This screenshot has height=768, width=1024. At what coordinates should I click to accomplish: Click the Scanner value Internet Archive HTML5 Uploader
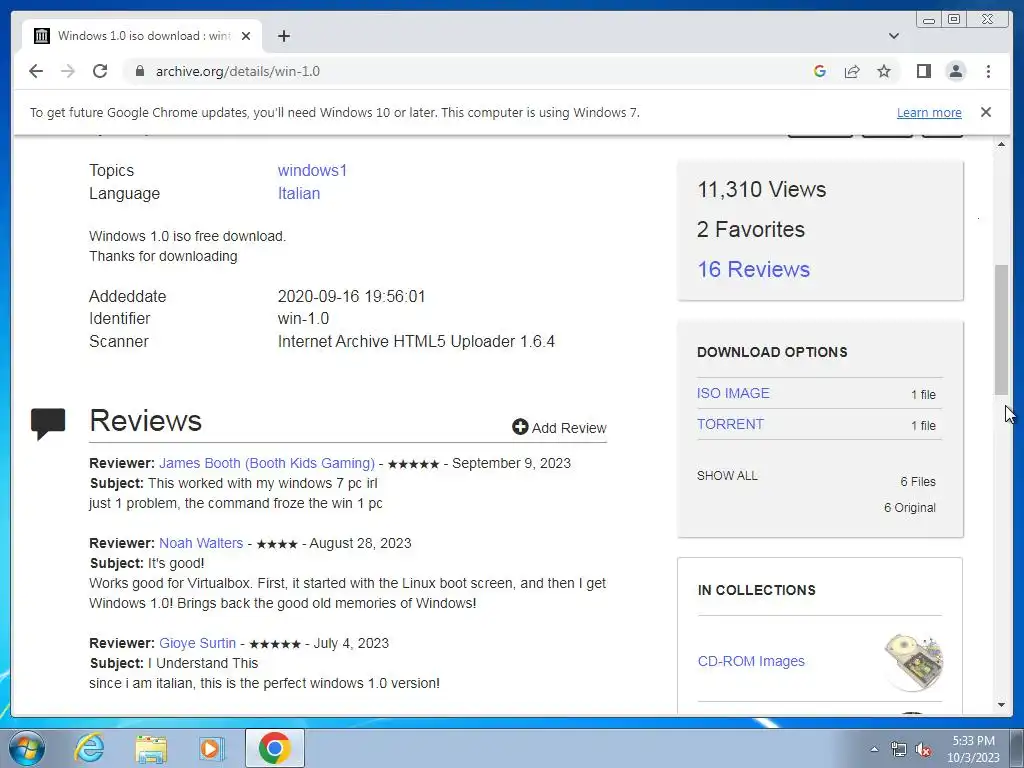click(416, 342)
